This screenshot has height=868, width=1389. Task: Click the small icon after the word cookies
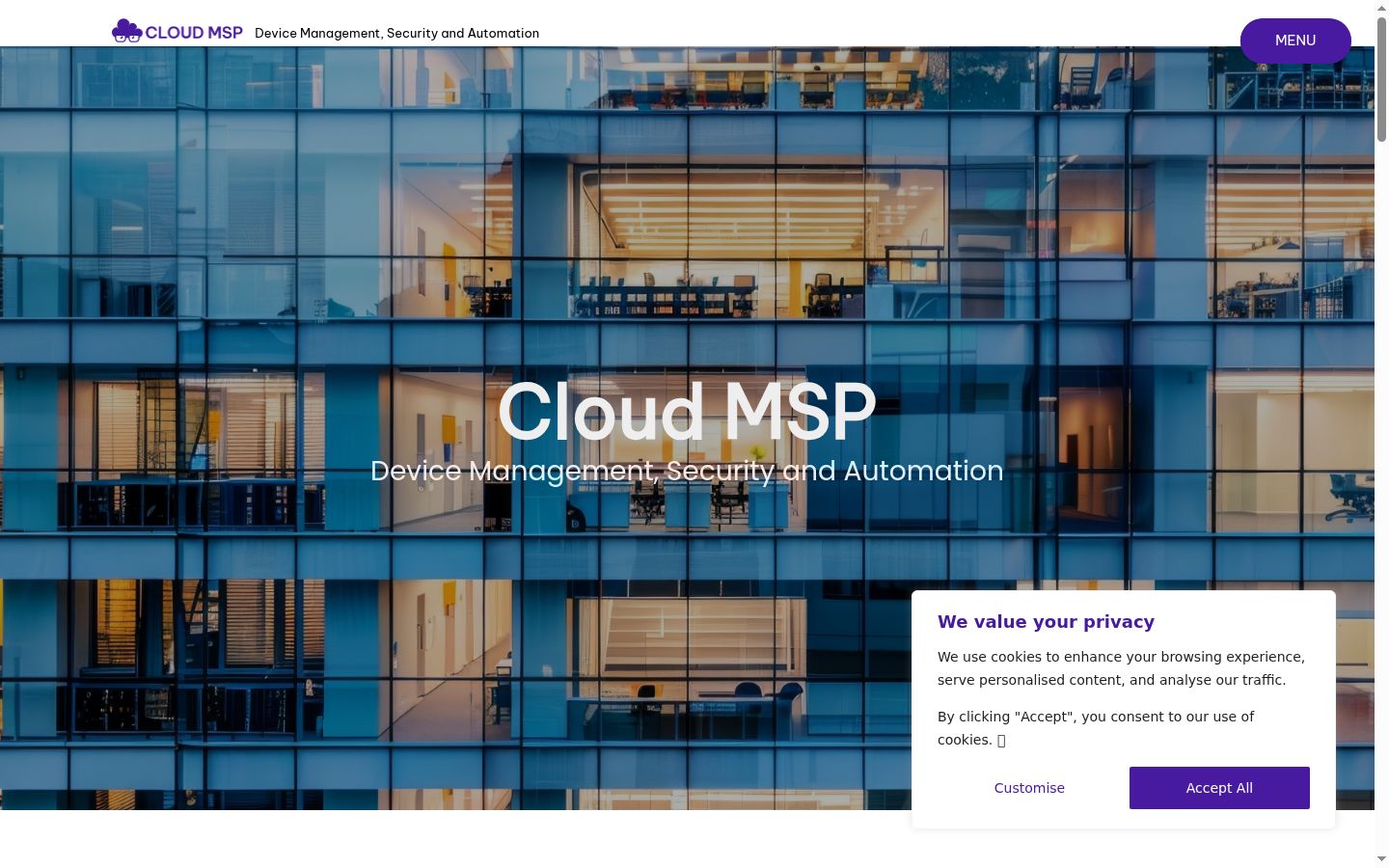point(1001,741)
